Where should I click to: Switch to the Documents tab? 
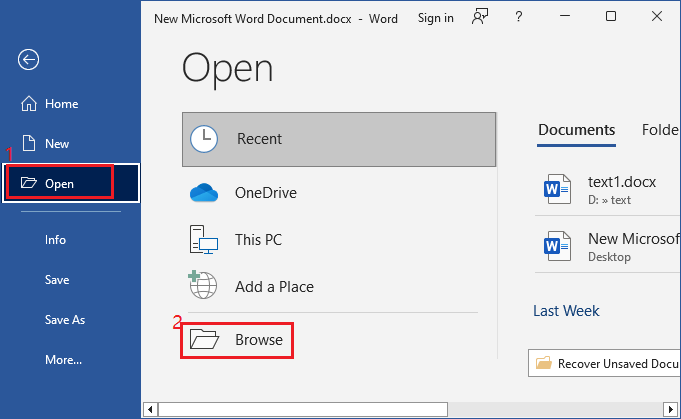click(x=576, y=130)
